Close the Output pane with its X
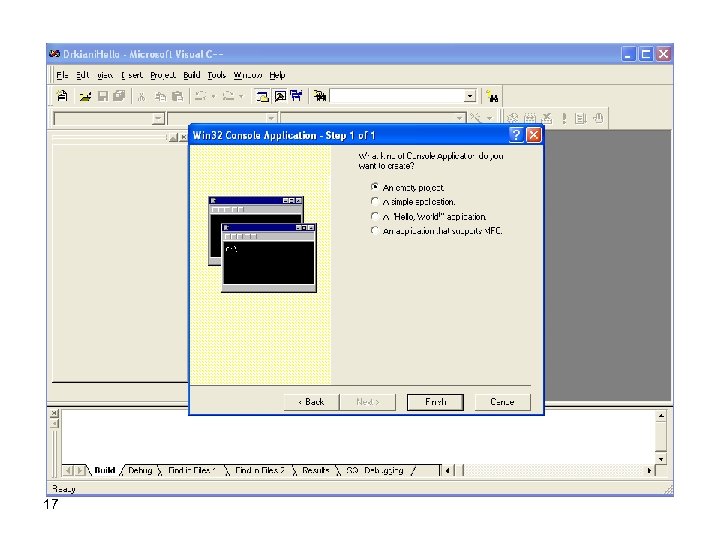This screenshot has width=720, height=540. (x=55, y=413)
